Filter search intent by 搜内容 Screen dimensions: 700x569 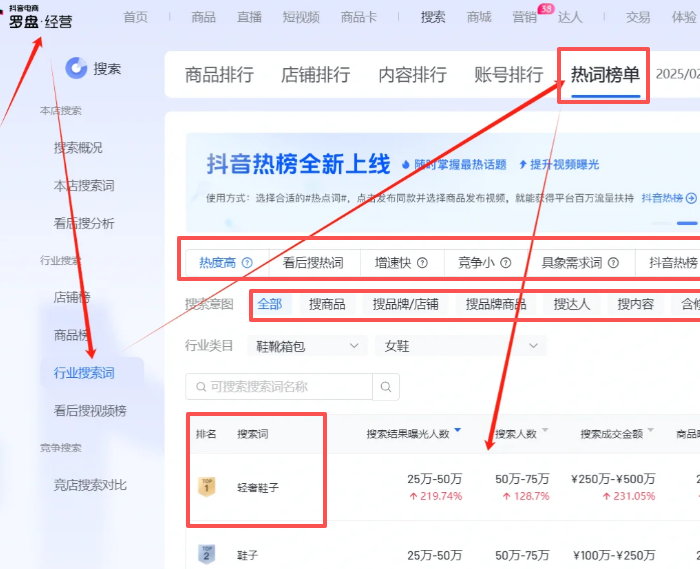(x=636, y=304)
